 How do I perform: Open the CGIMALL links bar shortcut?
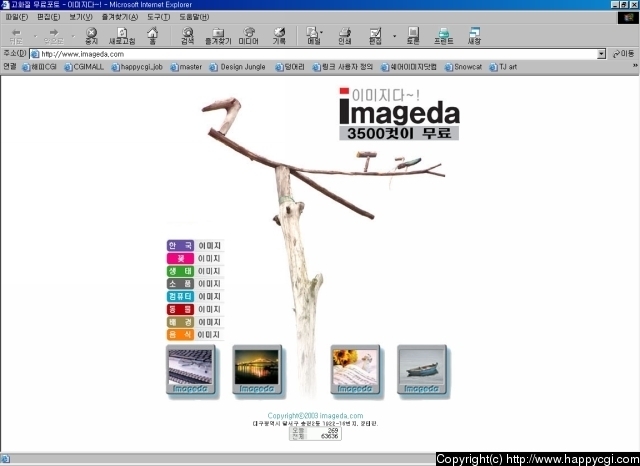pyautogui.click(x=84, y=67)
